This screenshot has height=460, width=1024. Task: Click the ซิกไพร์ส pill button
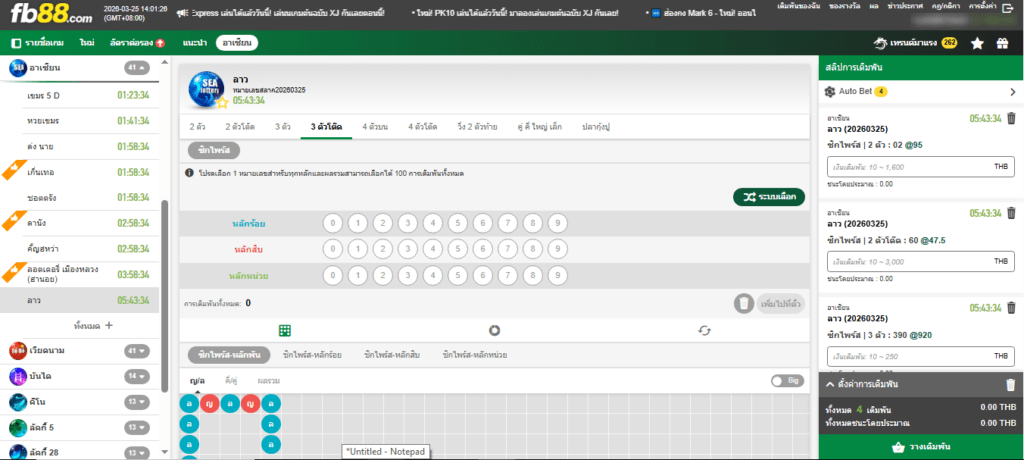point(214,151)
